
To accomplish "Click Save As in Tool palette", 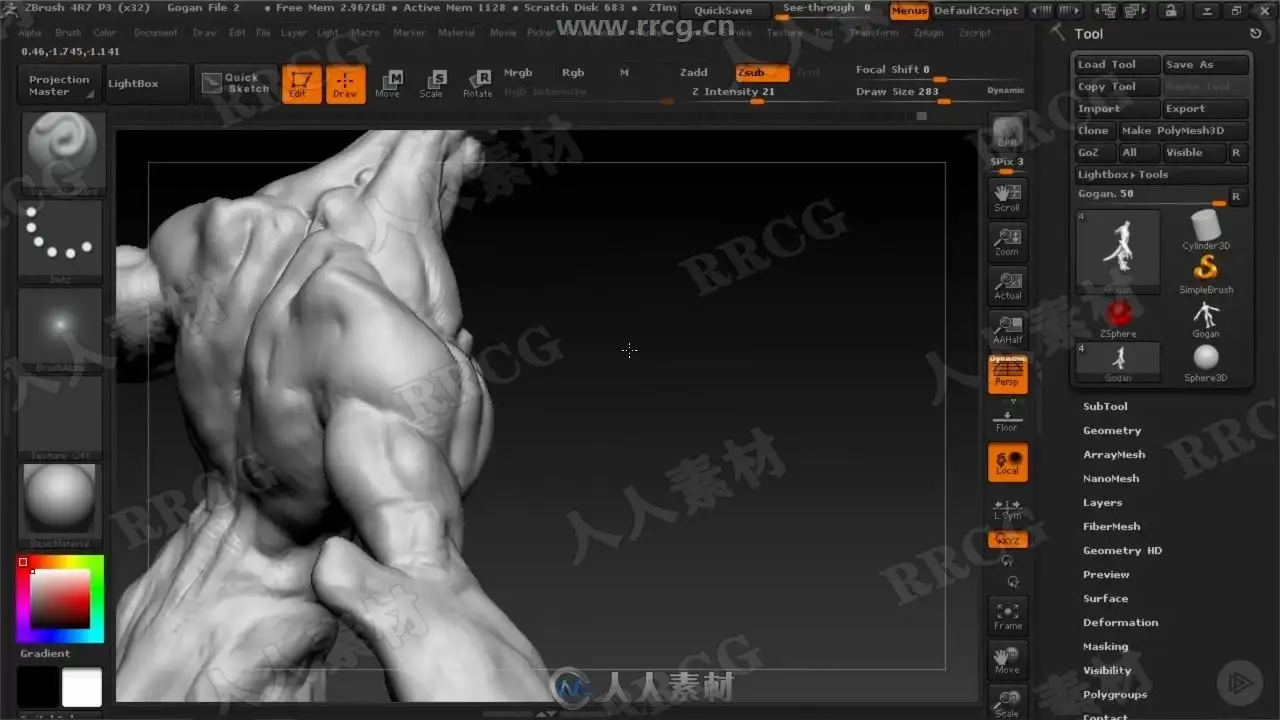I will coord(1206,65).
